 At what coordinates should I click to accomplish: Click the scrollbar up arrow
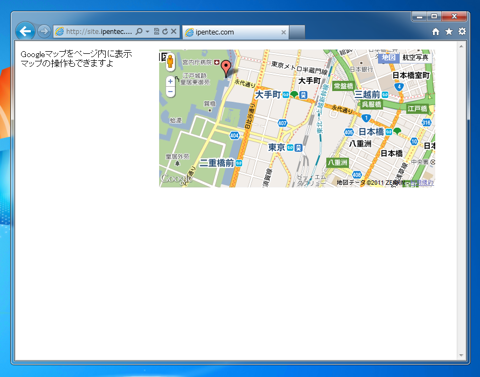coord(461,46)
